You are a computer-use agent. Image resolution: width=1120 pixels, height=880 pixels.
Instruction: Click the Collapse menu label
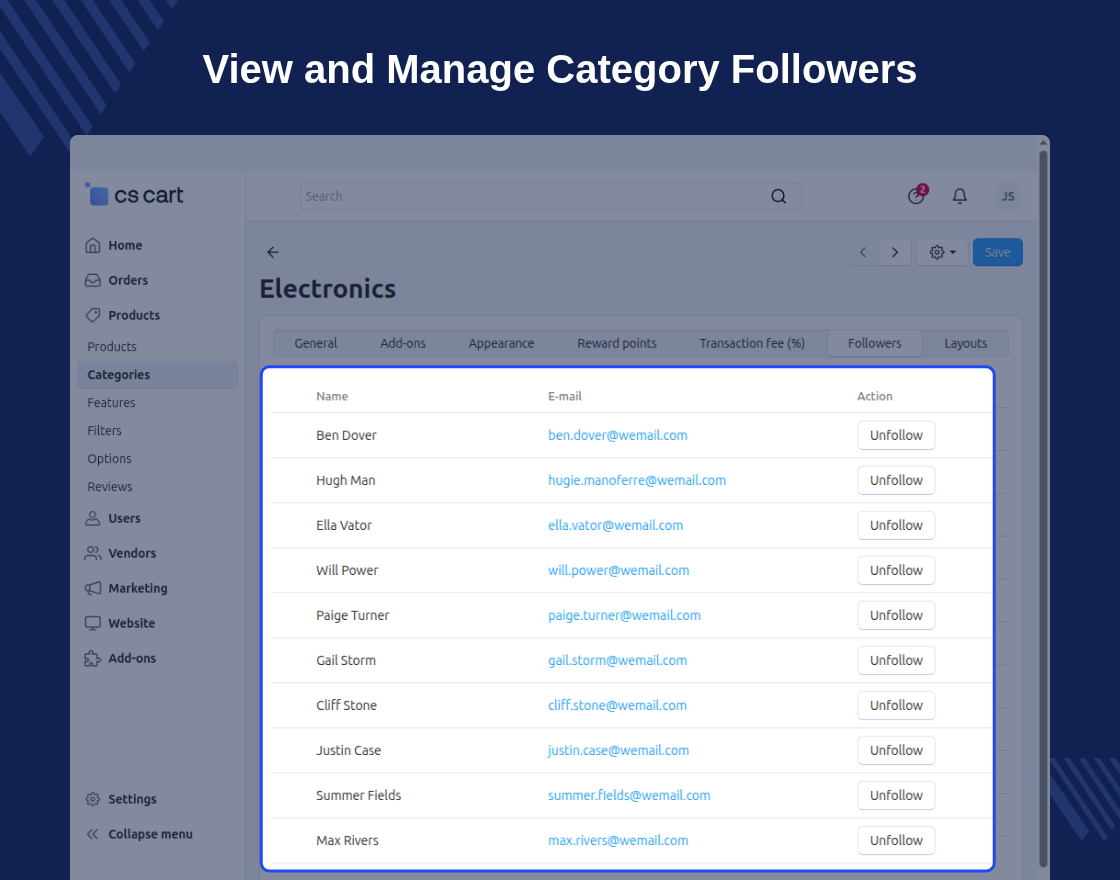coord(151,834)
